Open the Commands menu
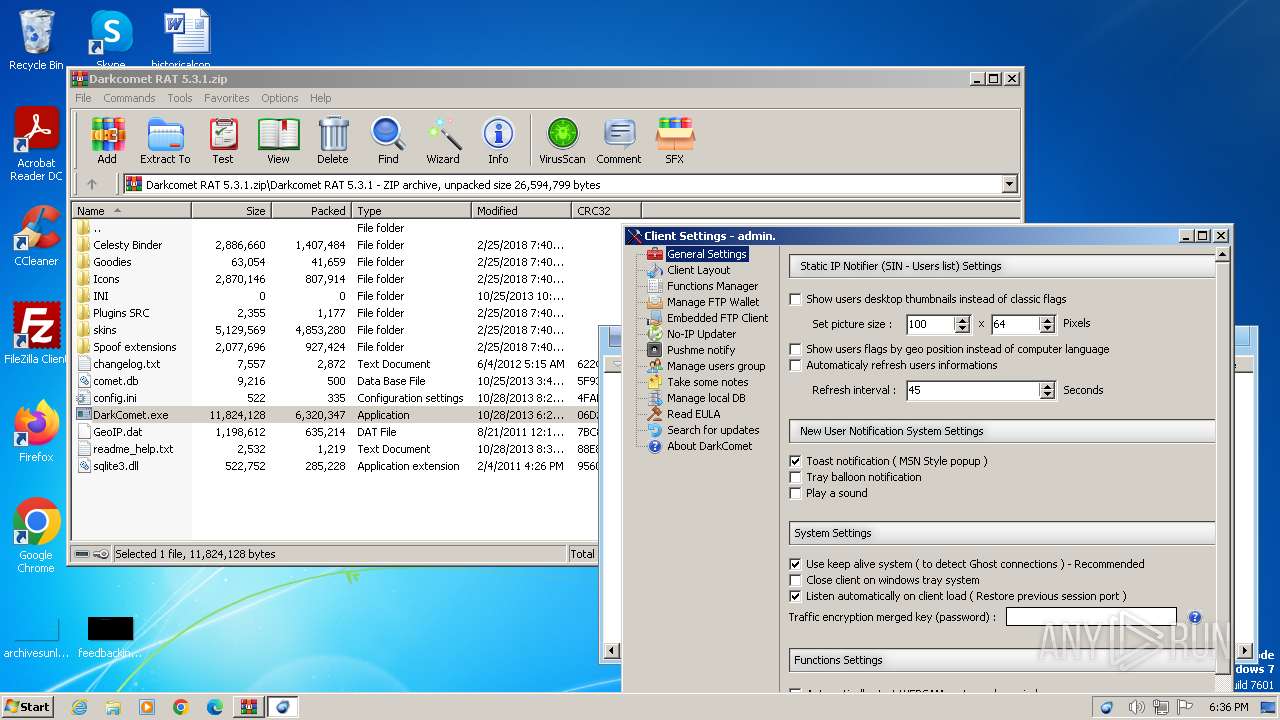Screen dimensions: 1280x720 coord(129,98)
